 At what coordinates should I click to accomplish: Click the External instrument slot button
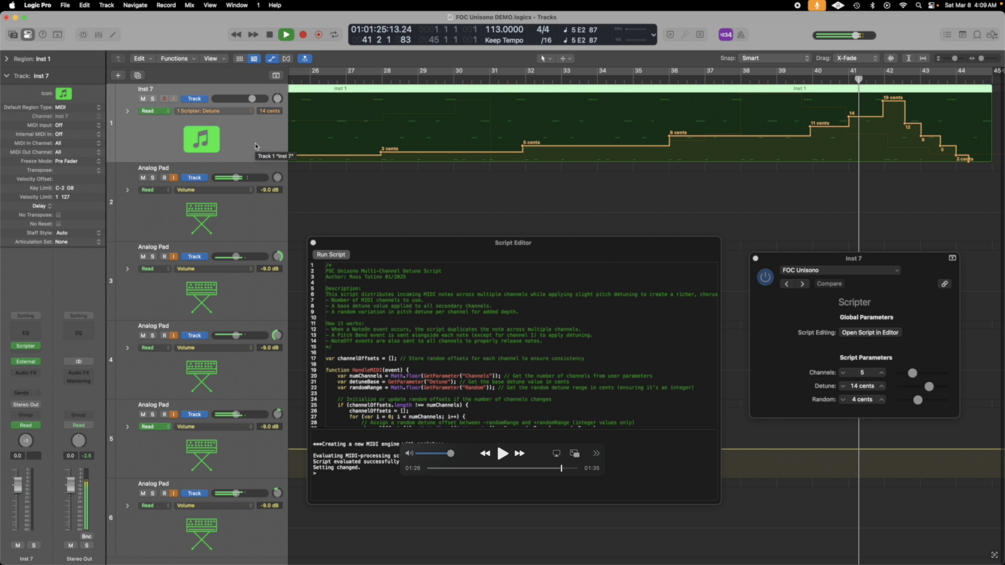coord(26,361)
